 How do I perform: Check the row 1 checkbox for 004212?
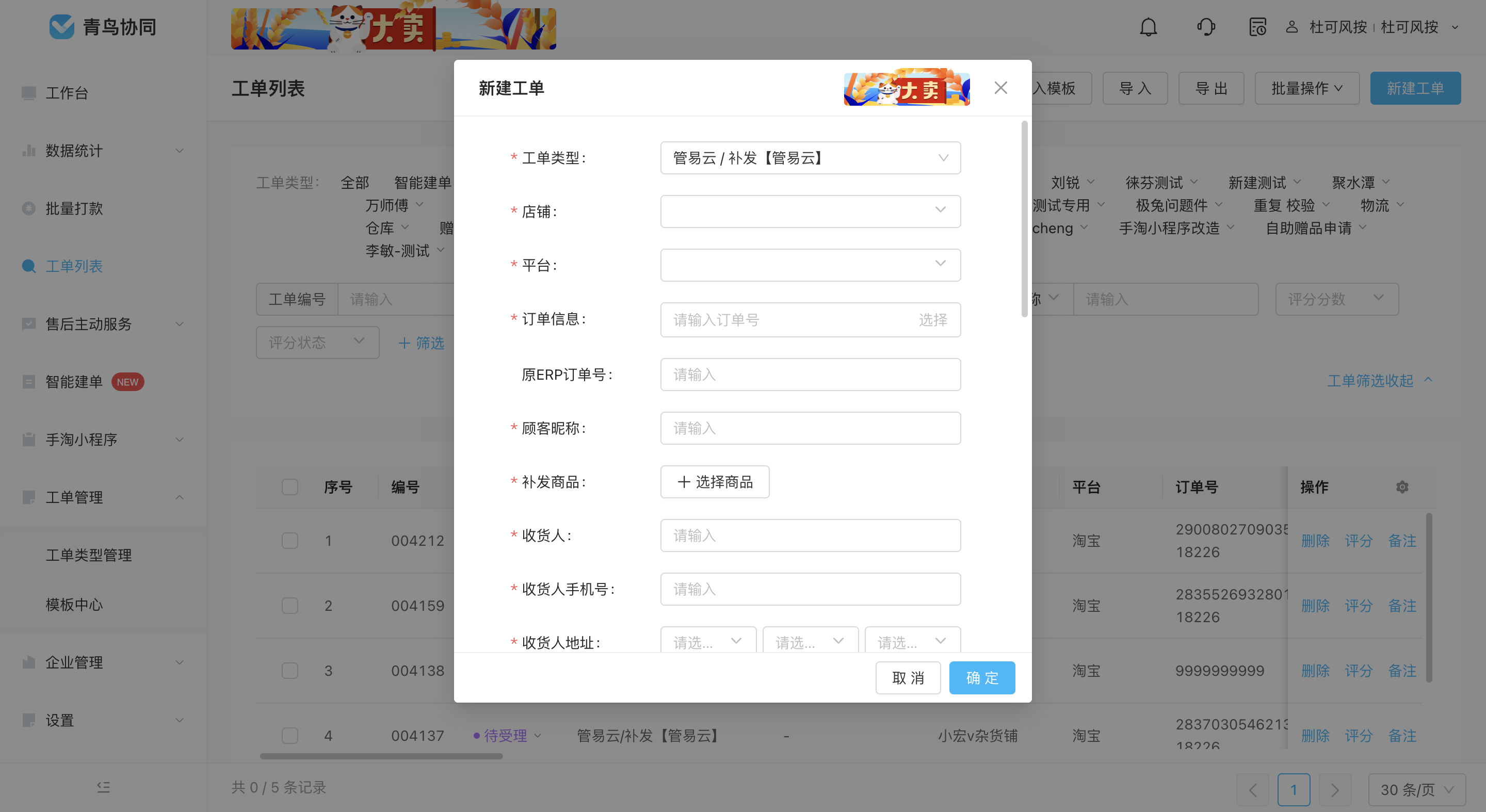289,540
